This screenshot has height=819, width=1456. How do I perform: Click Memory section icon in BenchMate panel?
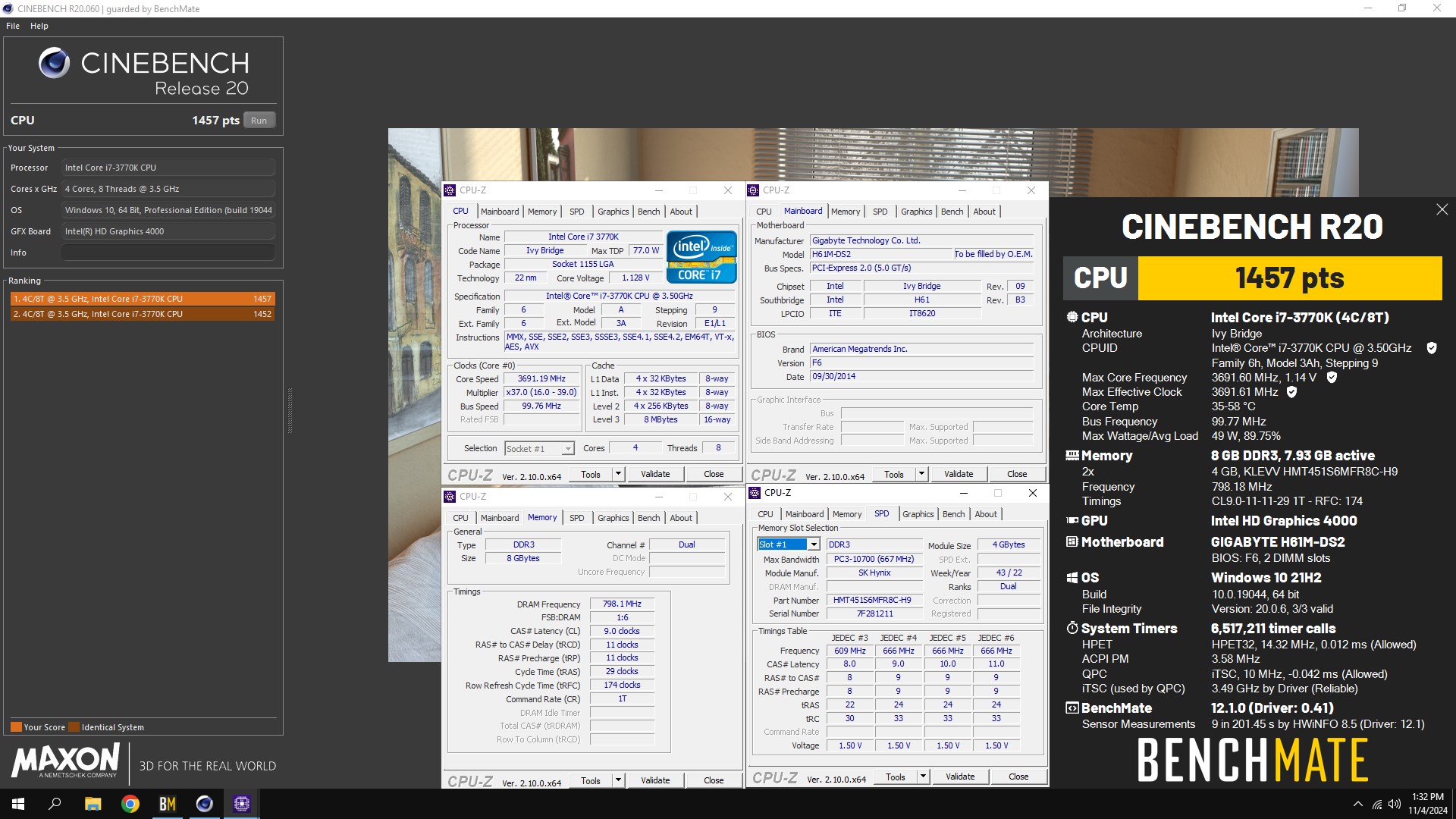1072,456
